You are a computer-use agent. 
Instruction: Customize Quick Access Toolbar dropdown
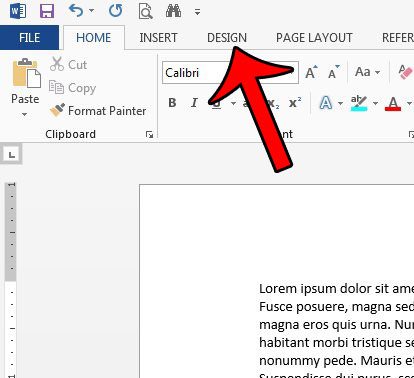coord(197,12)
